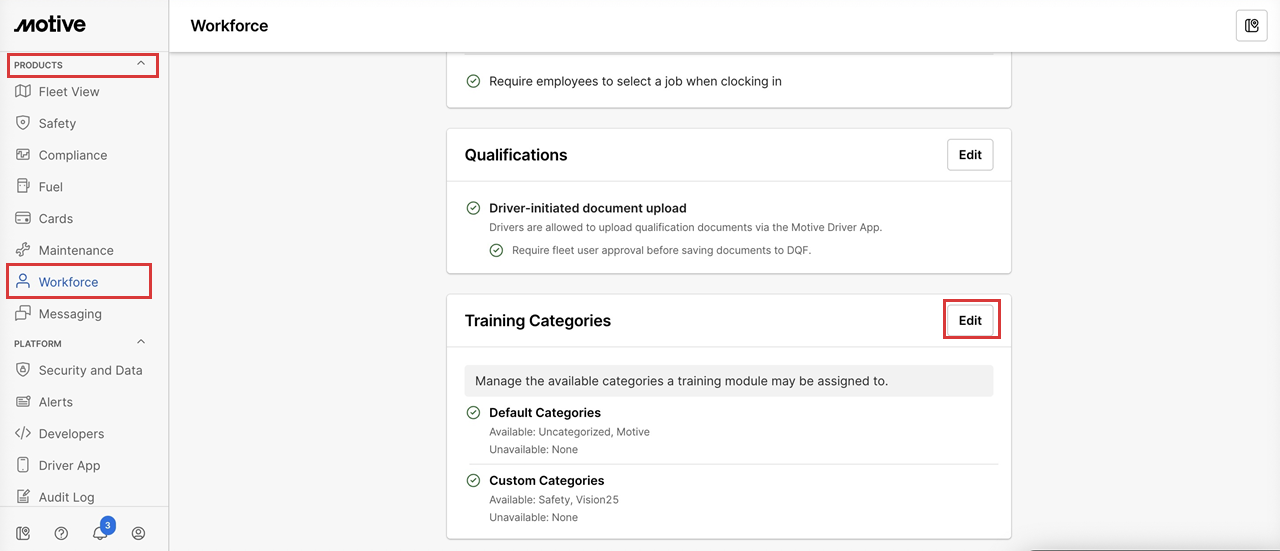This screenshot has width=1280, height=551.
Task: Open the user profile icon
Action: [x=138, y=533]
